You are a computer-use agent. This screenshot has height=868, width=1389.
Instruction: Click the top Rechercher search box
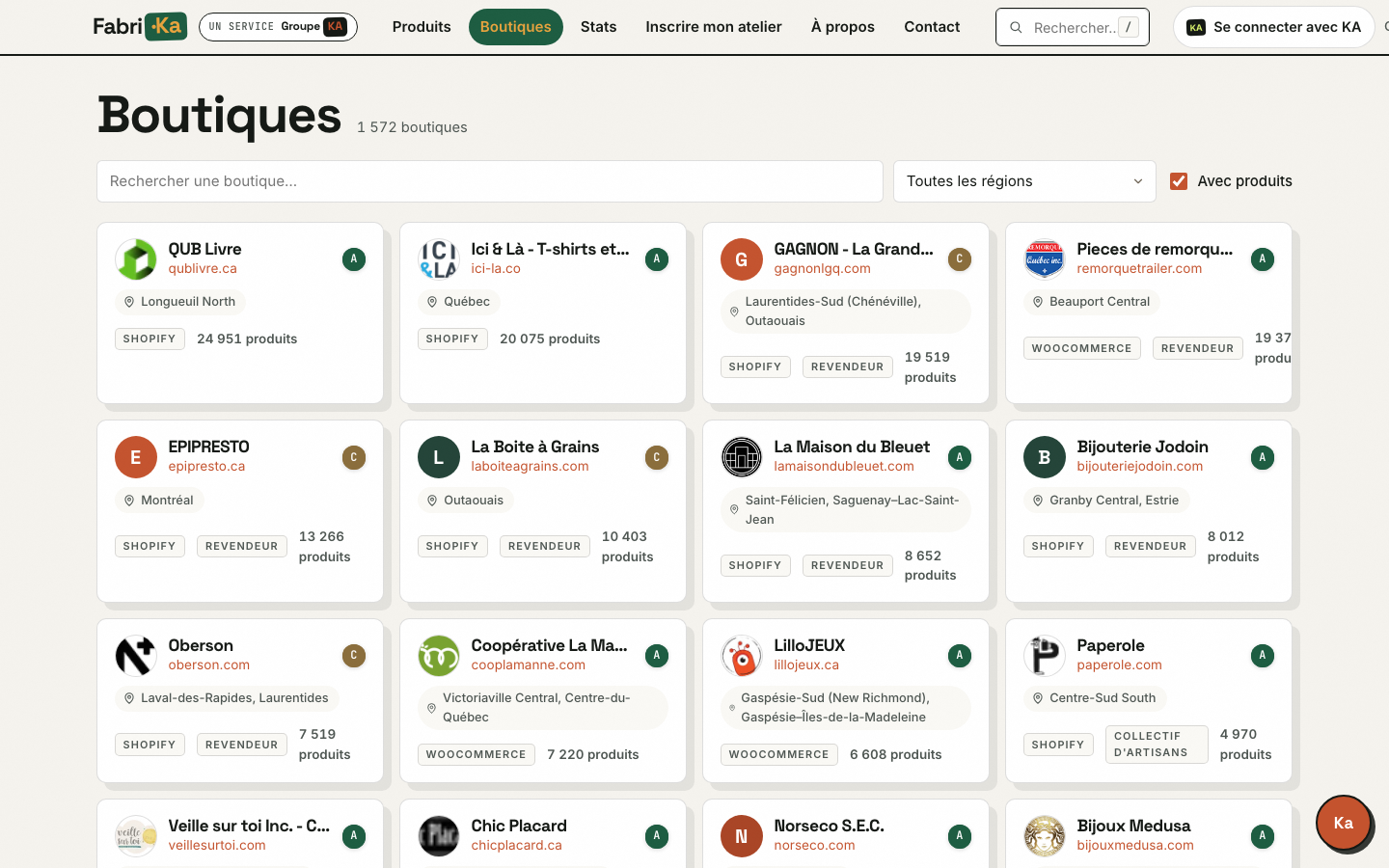(x=1073, y=27)
